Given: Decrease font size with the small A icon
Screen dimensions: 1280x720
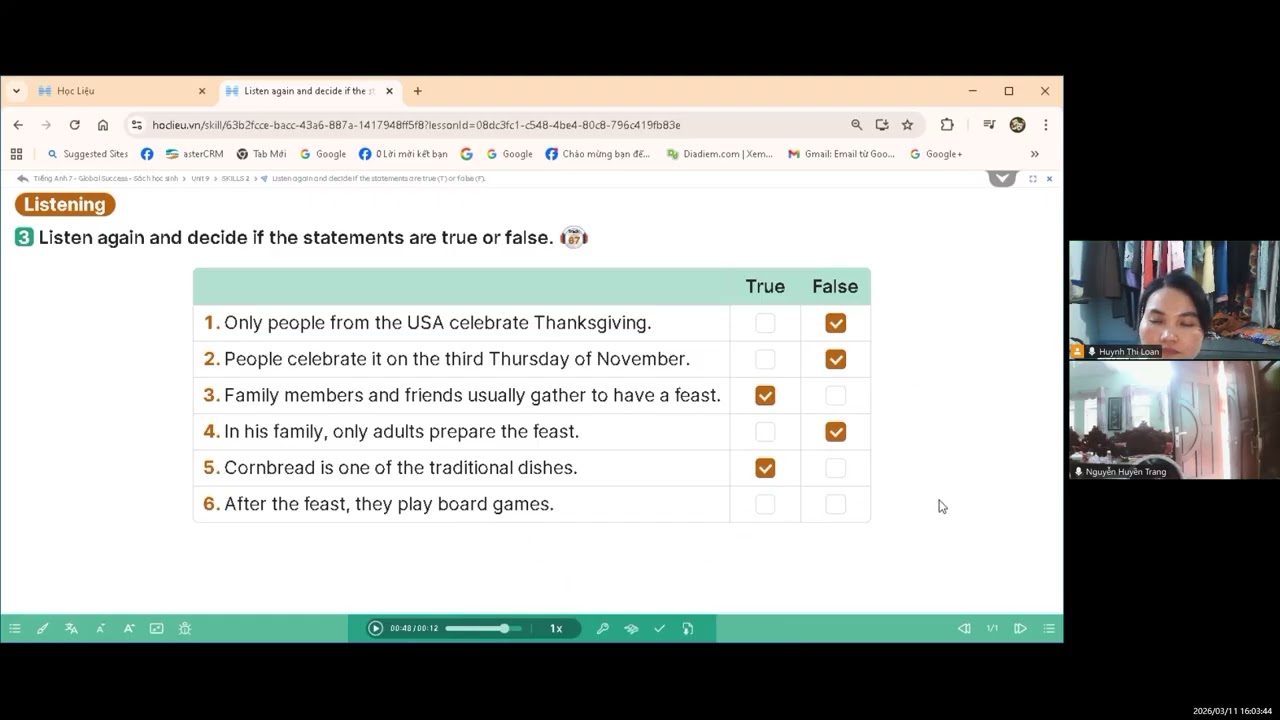Looking at the screenshot, I should click(x=100, y=629).
